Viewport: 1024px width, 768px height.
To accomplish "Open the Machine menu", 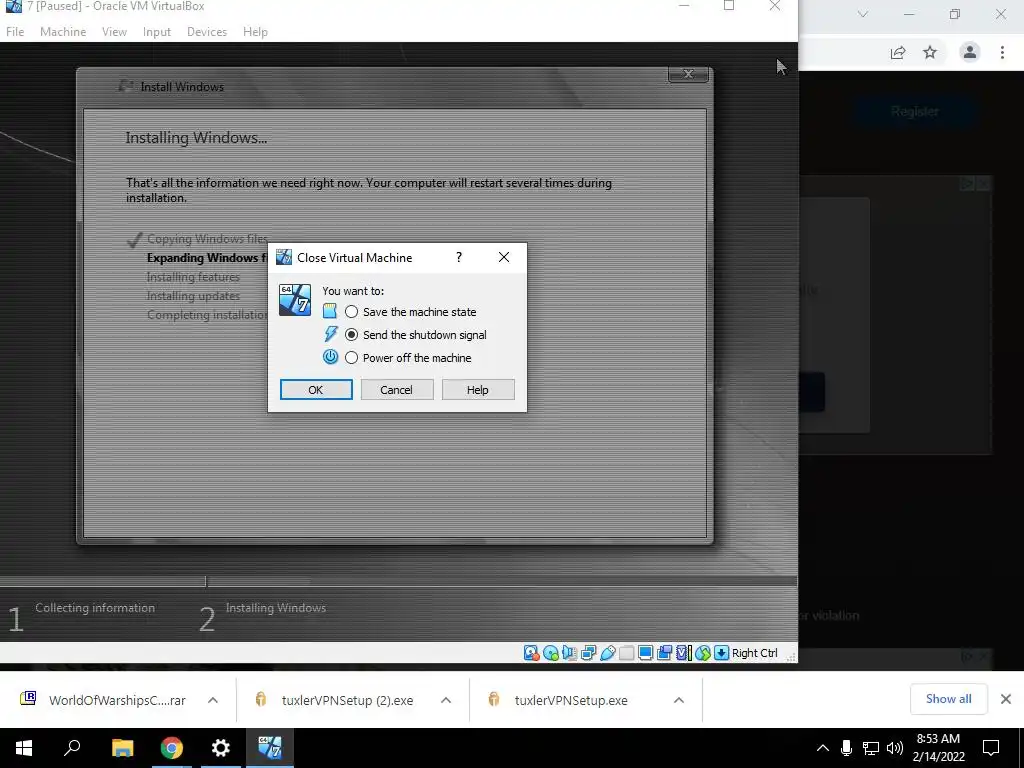I will tap(63, 31).
